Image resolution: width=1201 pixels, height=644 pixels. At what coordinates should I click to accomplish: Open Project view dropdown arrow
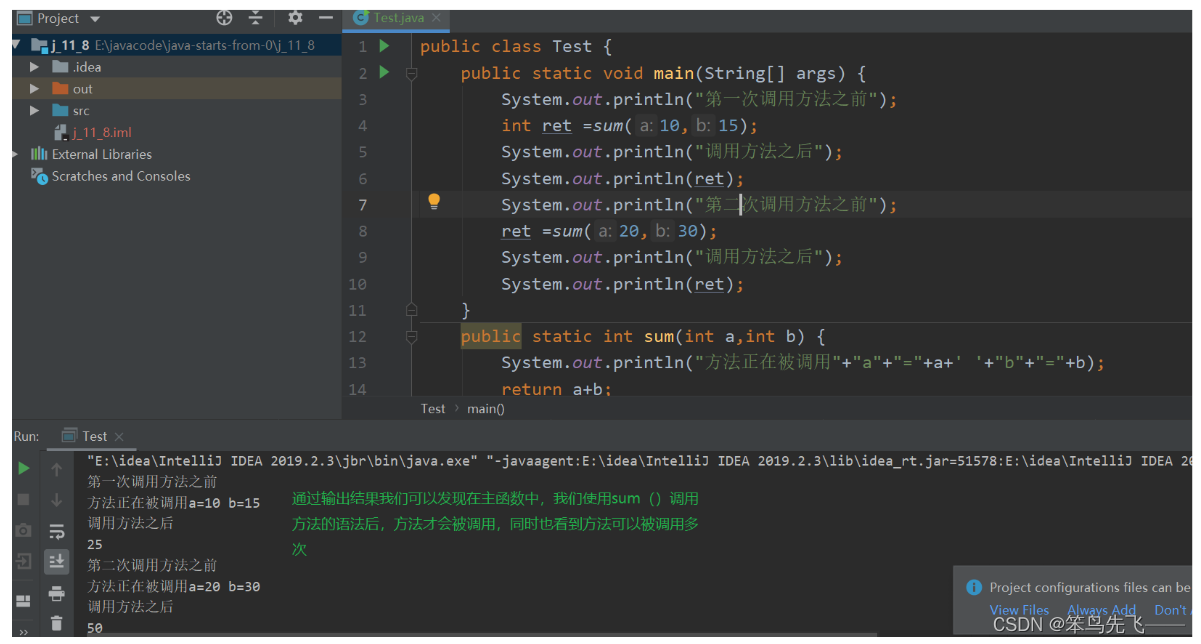(x=95, y=19)
